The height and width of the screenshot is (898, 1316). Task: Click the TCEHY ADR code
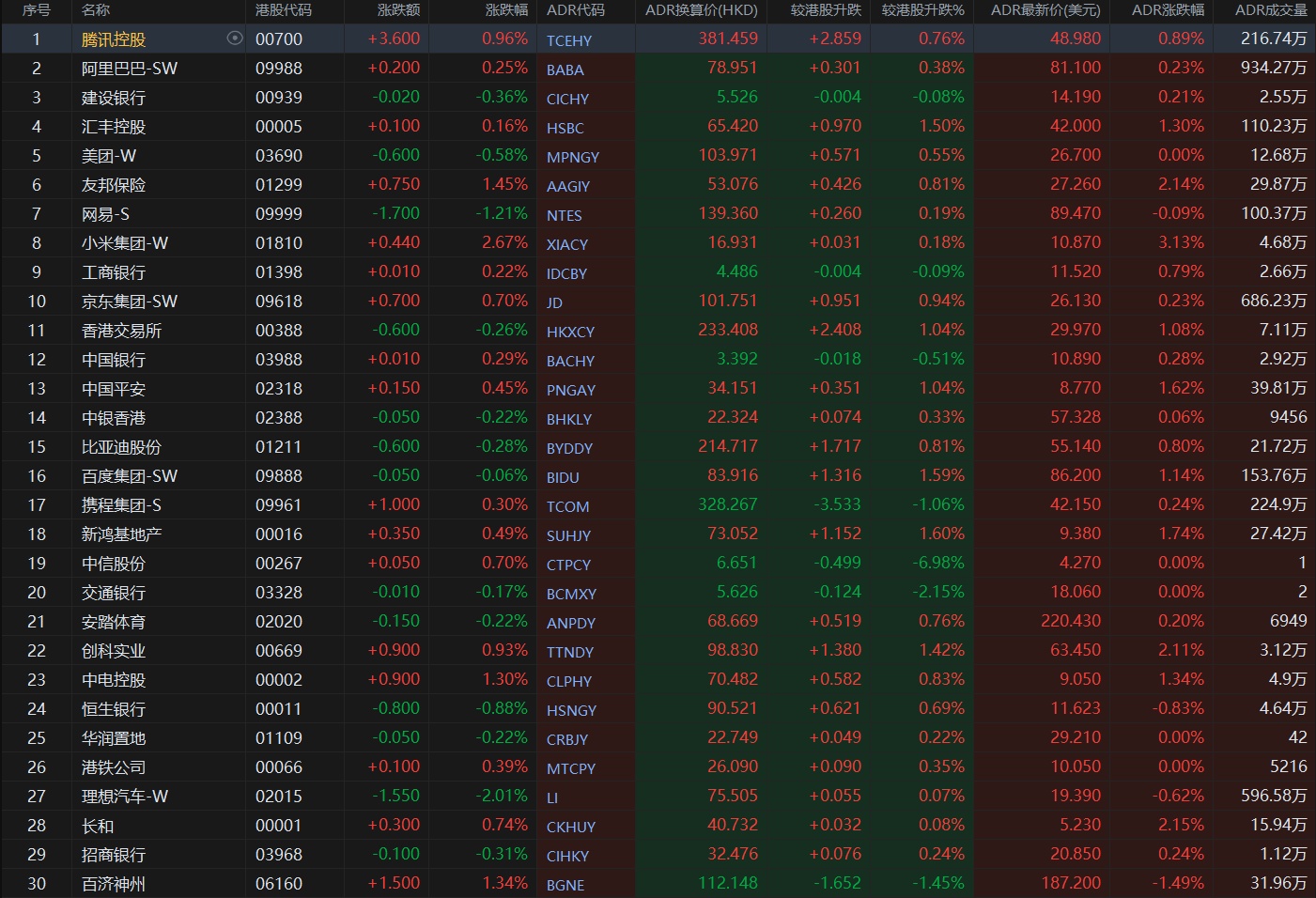[x=569, y=40]
